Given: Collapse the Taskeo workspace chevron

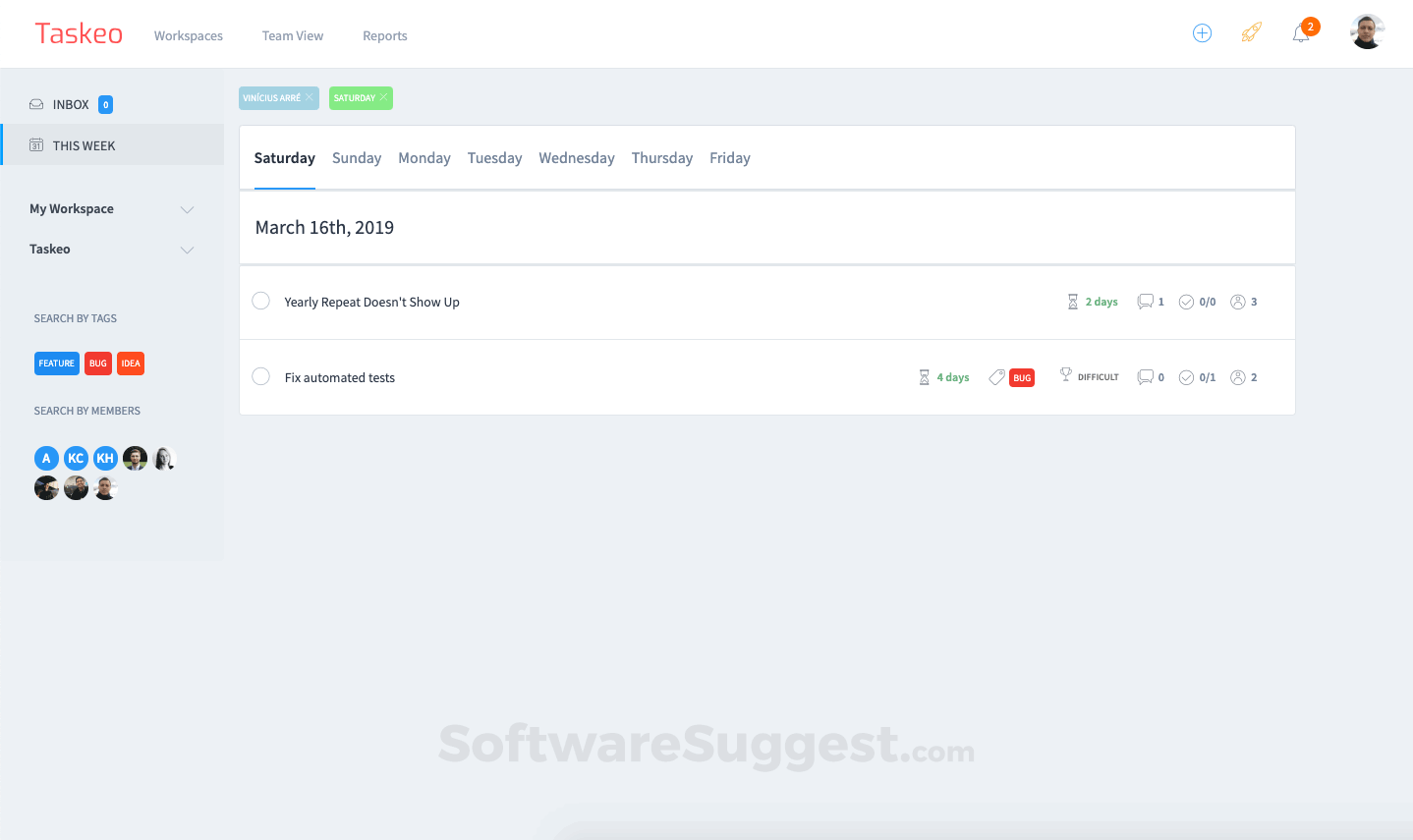Looking at the screenshot, I should pyautogui.click(x=187, y=250).
